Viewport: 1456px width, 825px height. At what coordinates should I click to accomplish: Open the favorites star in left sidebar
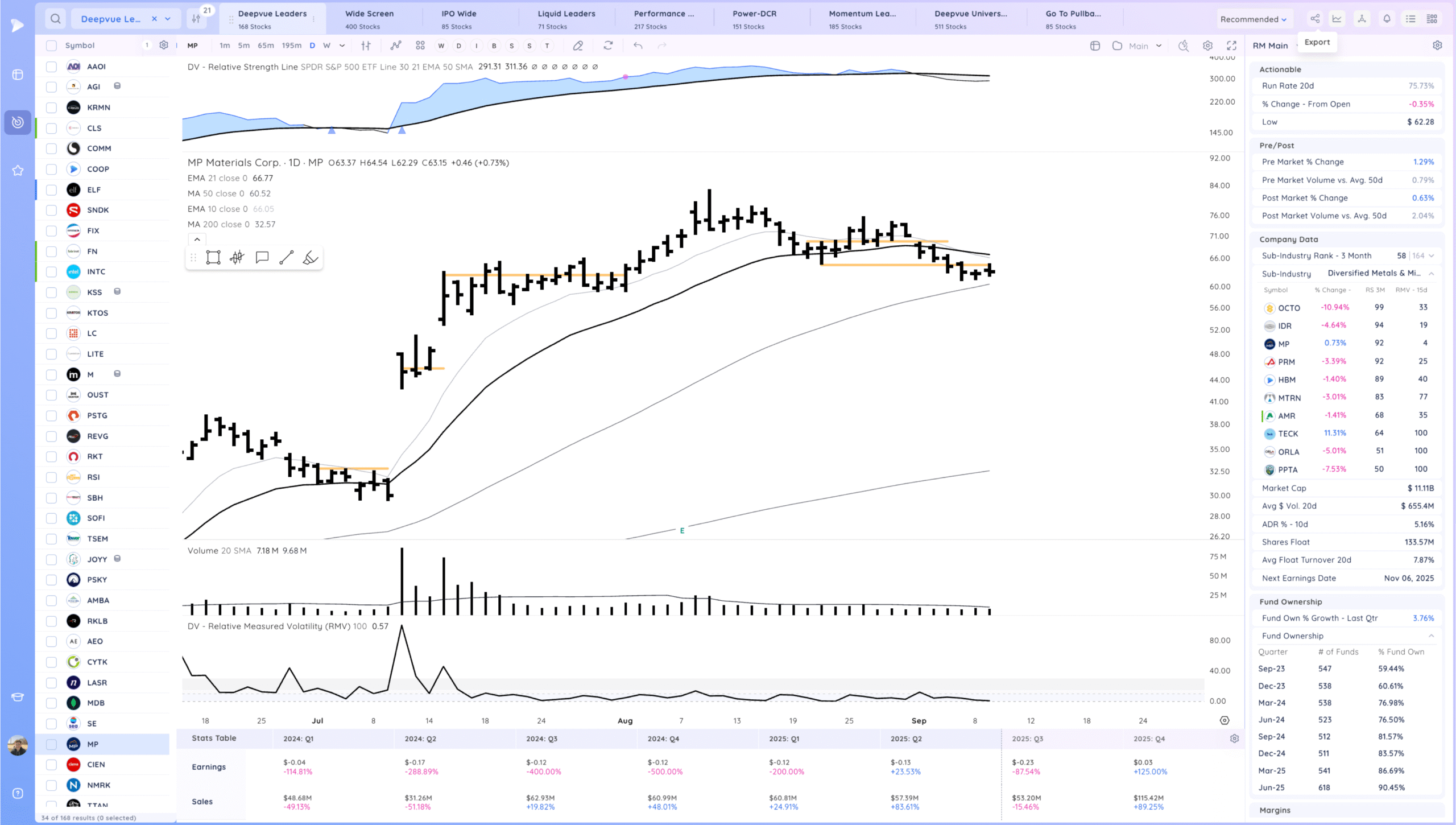pos(18,170)
